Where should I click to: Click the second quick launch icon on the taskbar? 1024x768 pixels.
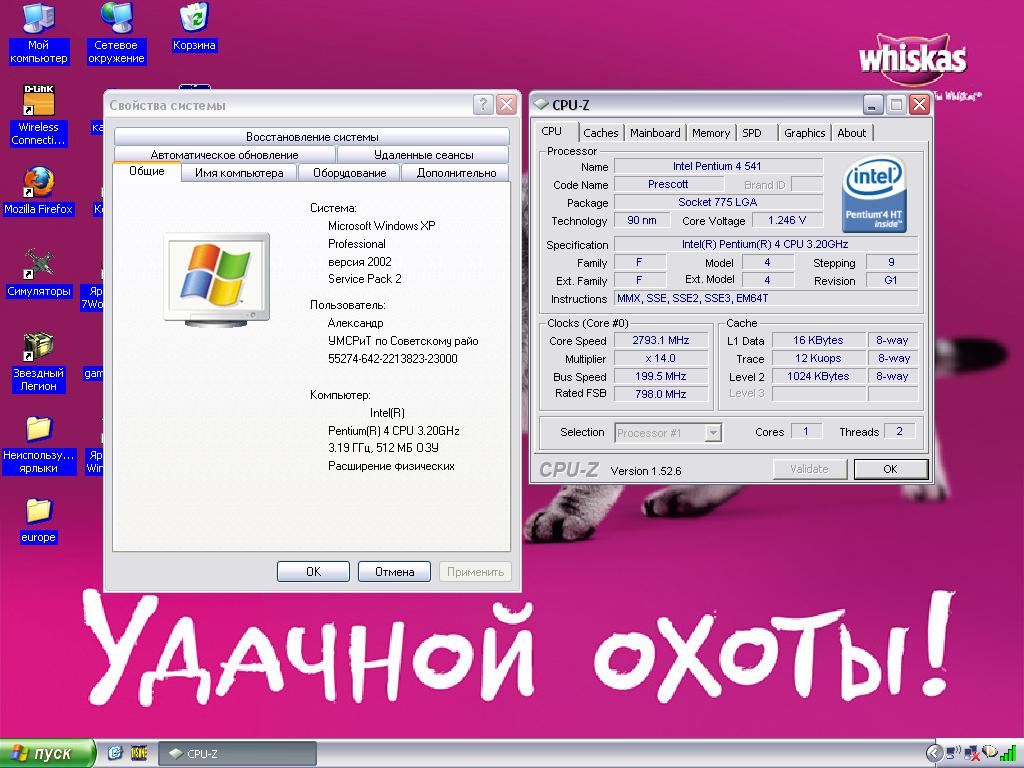coord(139,753)
